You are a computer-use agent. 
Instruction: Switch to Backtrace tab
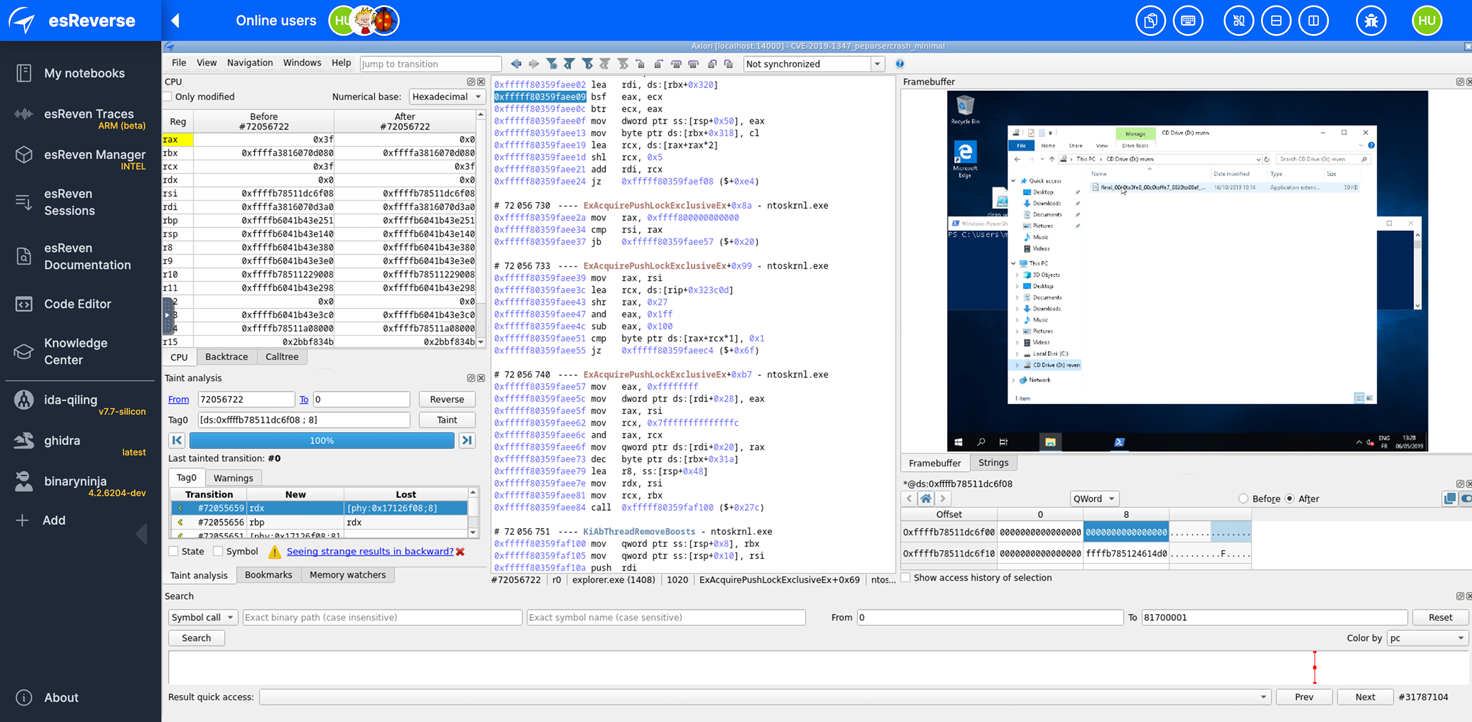226,357
